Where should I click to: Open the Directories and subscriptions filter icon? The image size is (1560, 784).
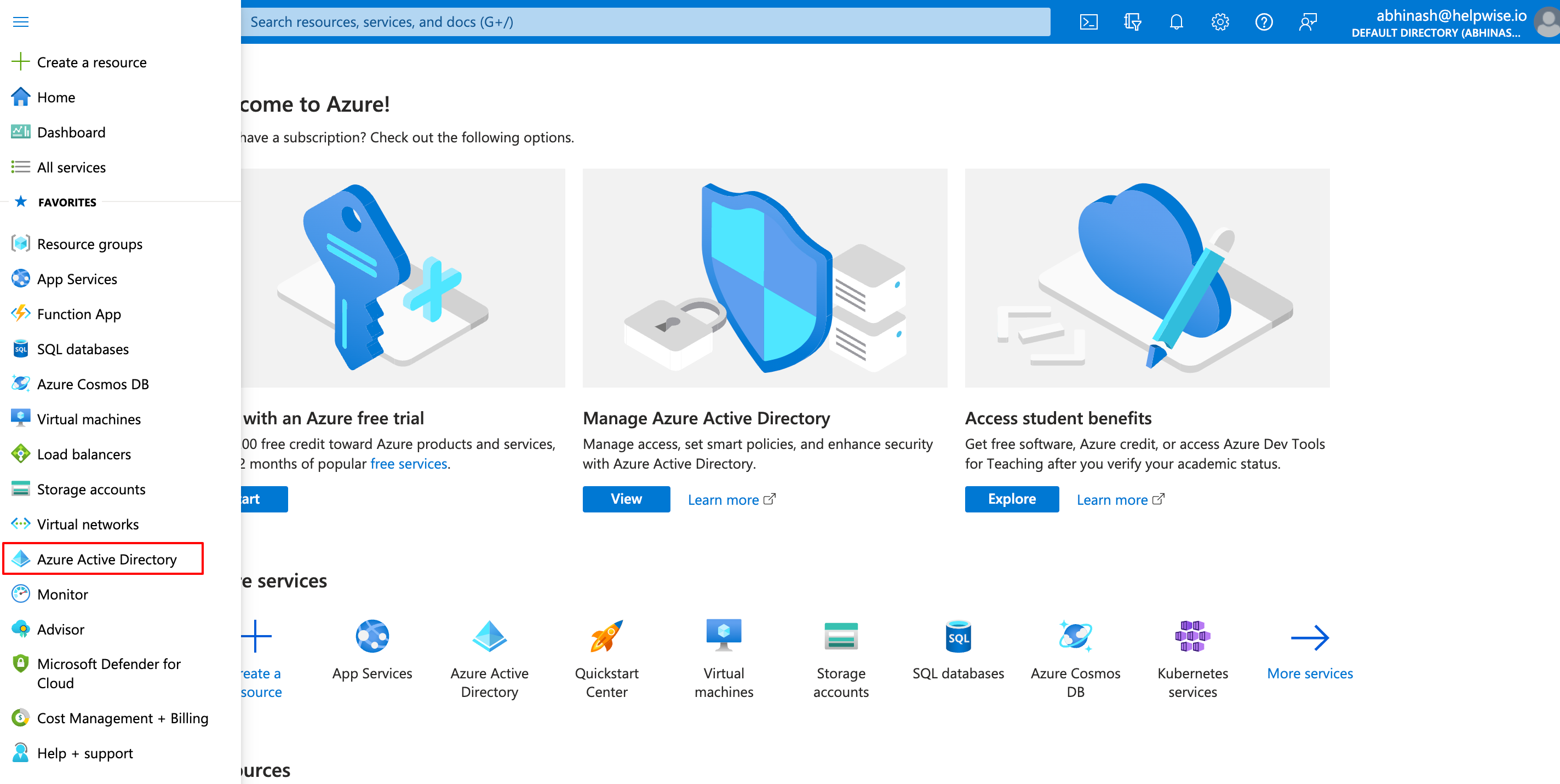click(x=1132, y=22)
